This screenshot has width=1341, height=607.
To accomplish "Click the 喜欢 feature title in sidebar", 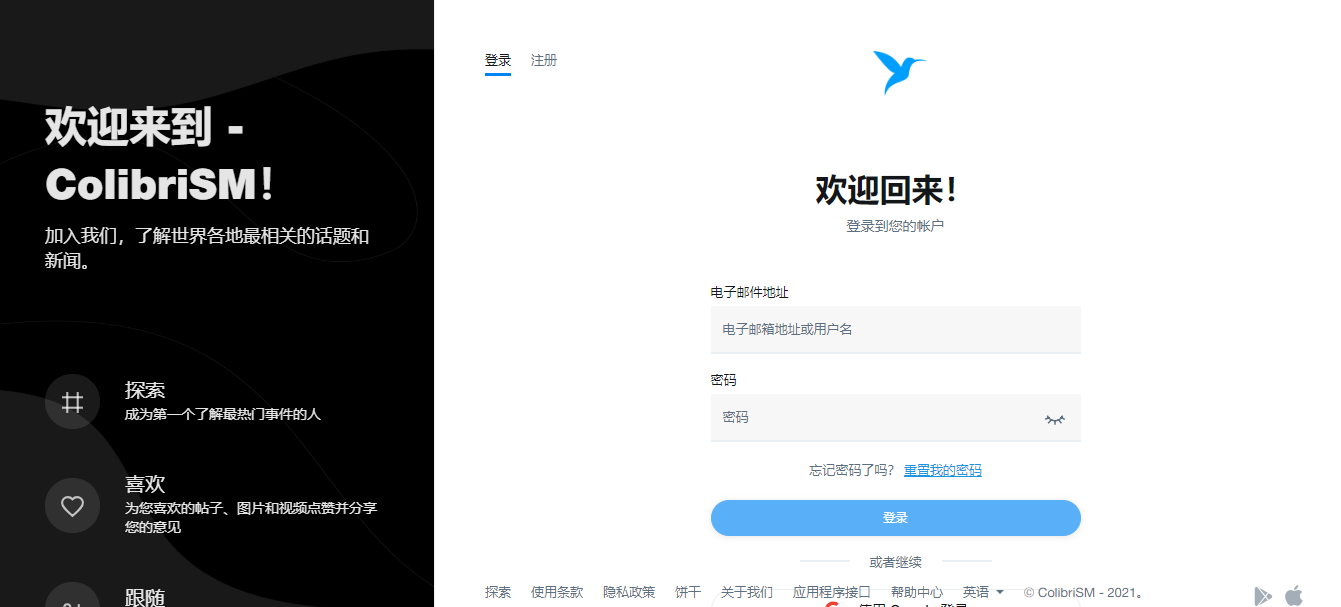I will [x=145, y=484].
